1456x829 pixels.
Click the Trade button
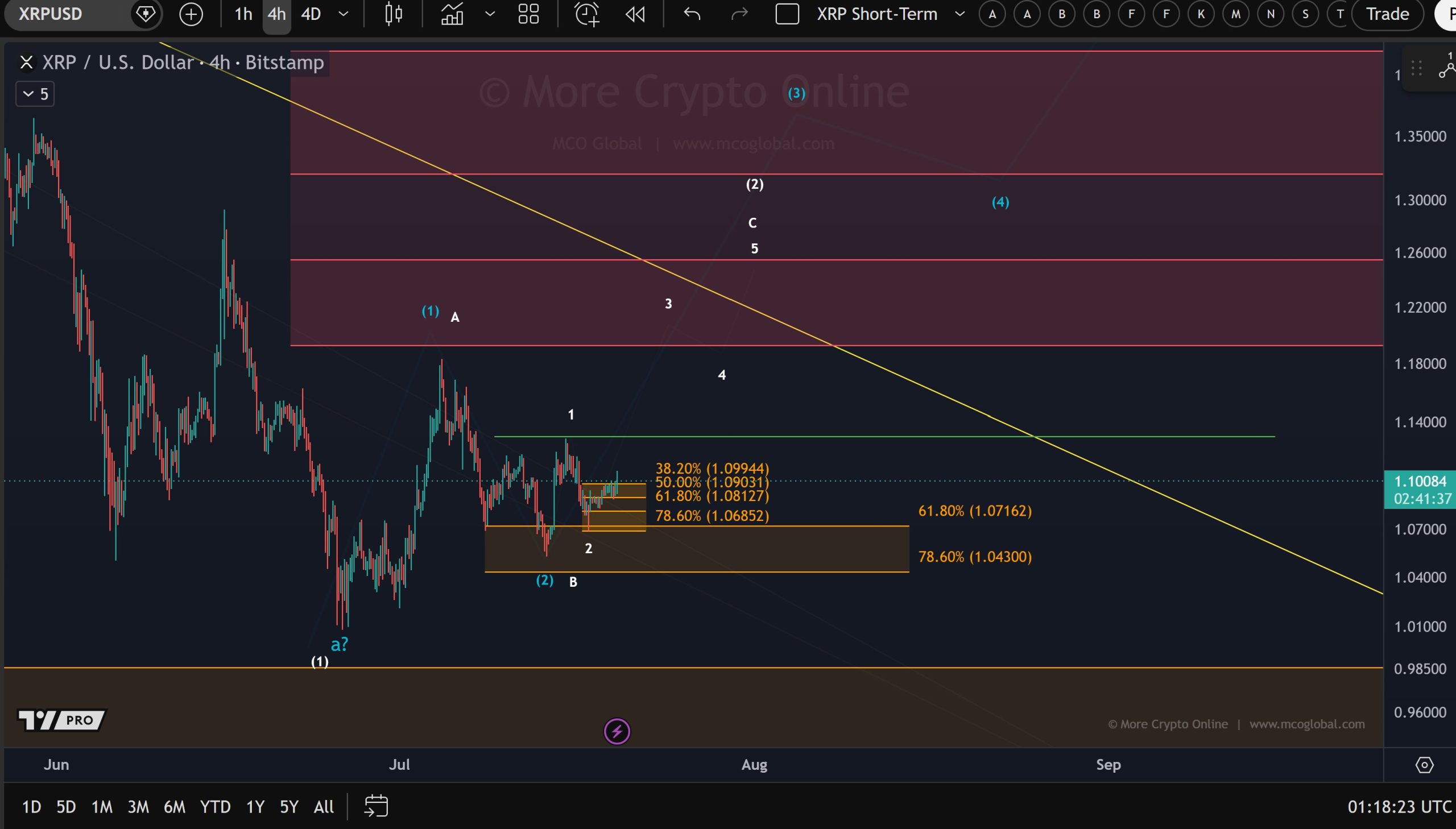[1388, 14]
